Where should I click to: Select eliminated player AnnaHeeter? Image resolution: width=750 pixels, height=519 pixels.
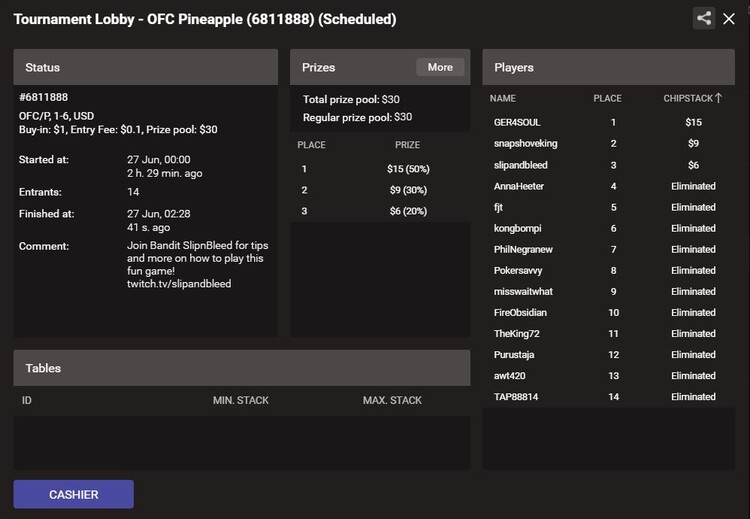608,186
